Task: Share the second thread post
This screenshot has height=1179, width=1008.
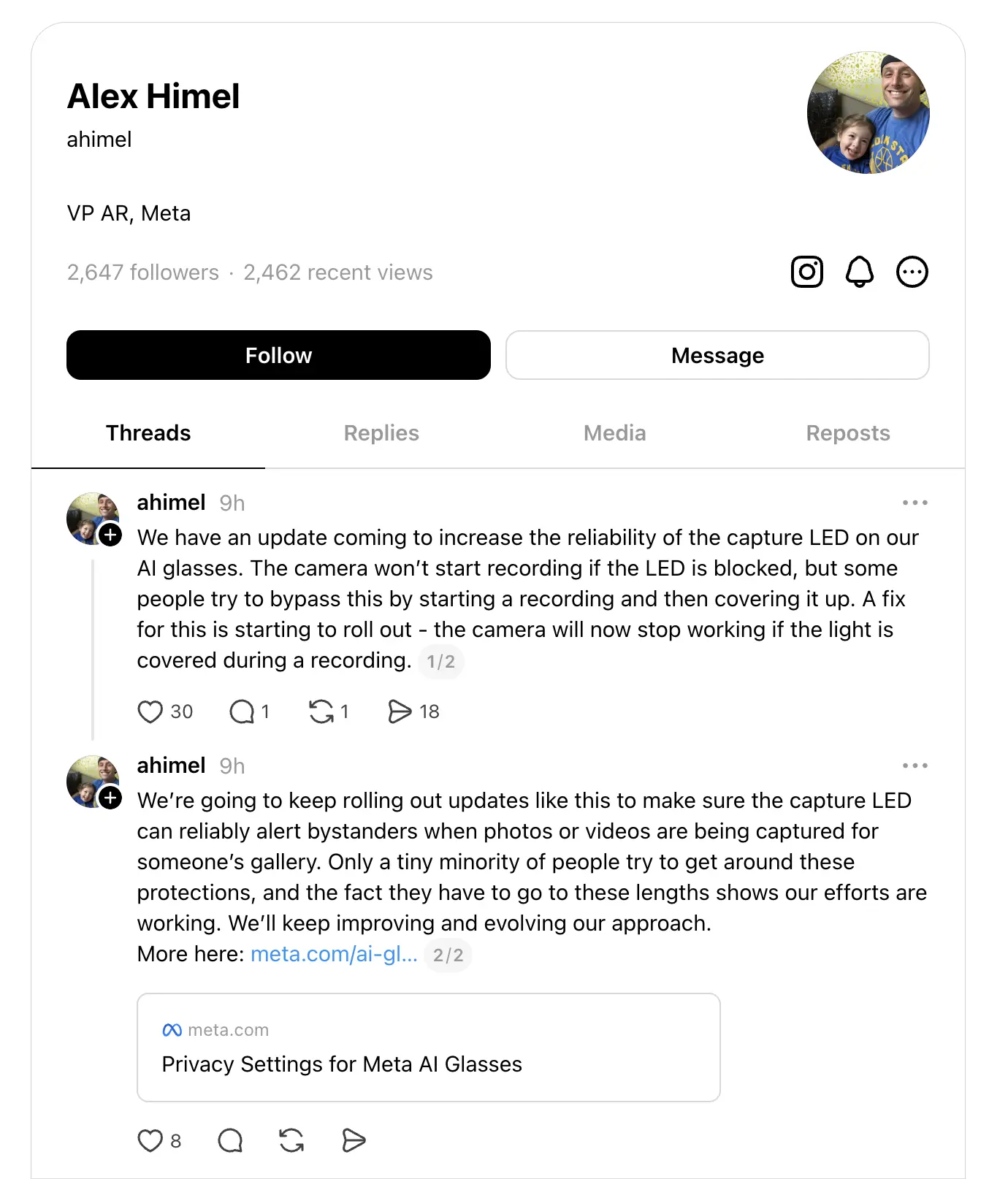Action: 354,1140
